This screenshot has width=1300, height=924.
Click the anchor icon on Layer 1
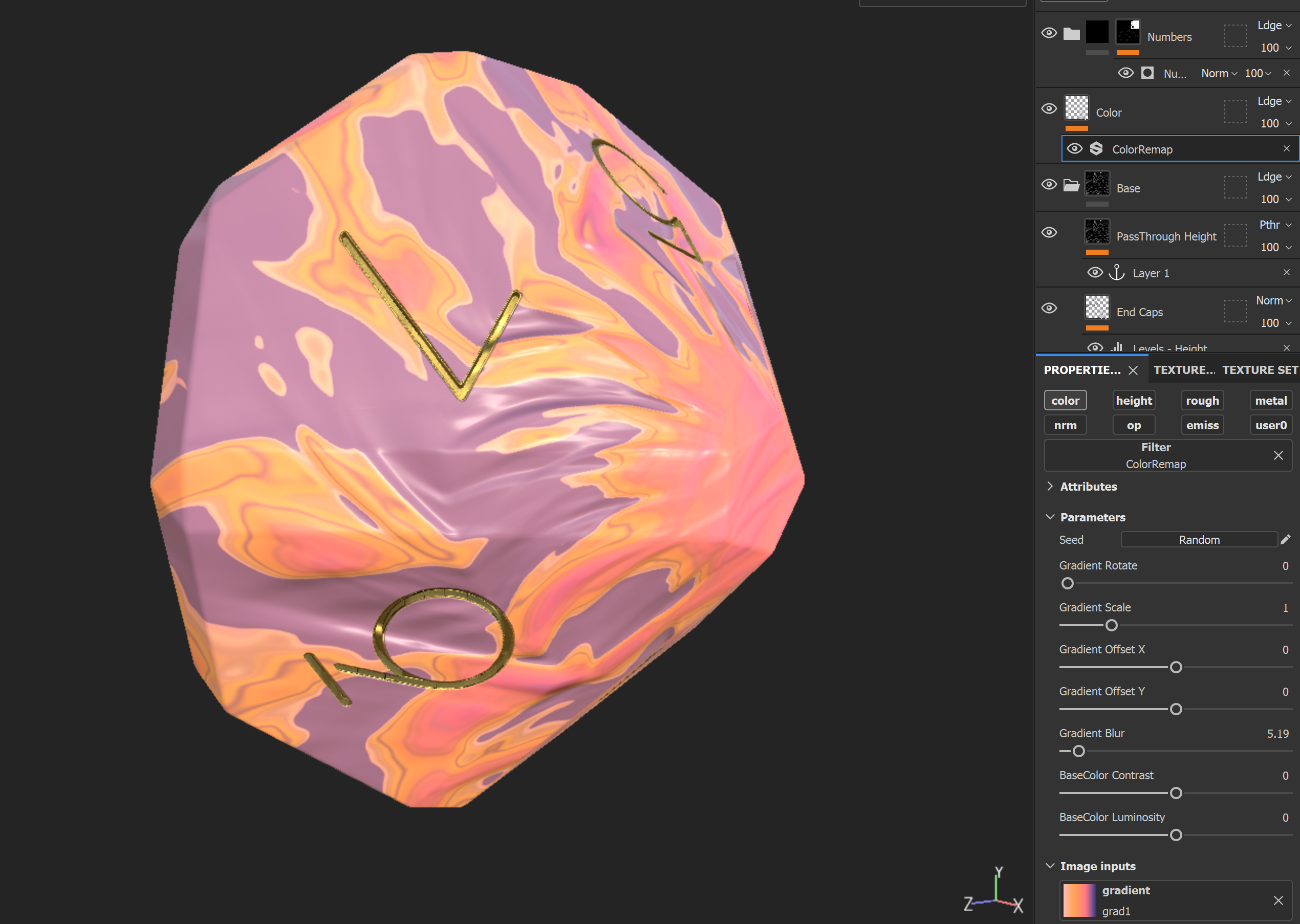point(1117,273)
